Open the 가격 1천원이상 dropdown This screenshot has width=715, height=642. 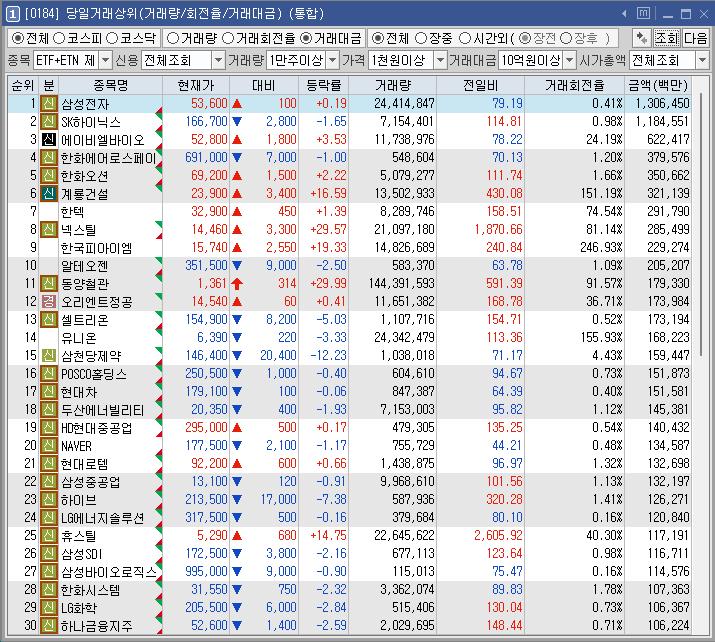(x=440, y=60)
